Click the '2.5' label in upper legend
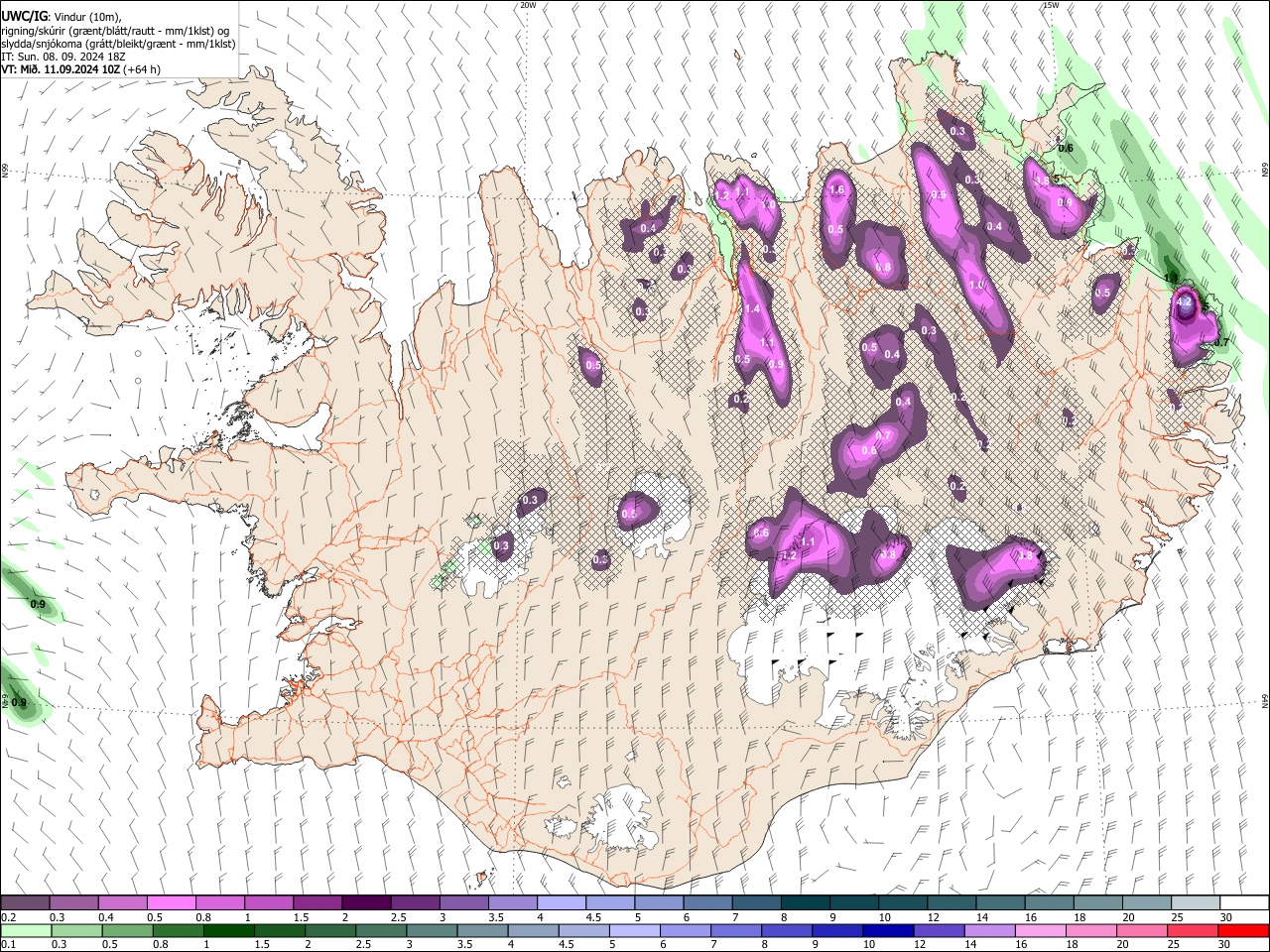The height and width of the screenshot is (952, 1270). (398, 917)
